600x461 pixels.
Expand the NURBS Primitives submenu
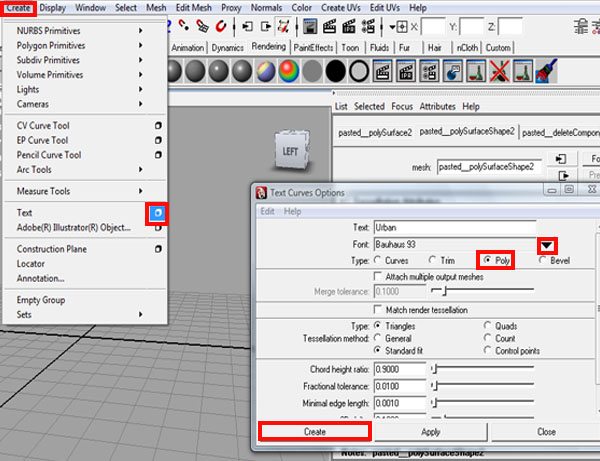pos(140,30)
